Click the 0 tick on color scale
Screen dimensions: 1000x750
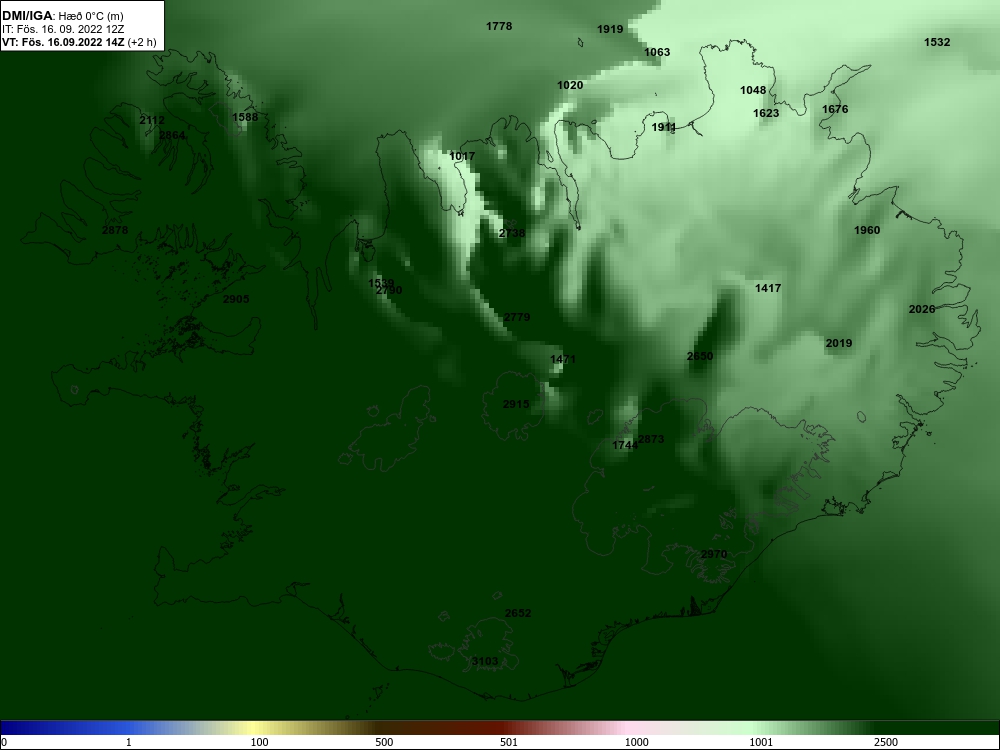tap(4, 742)
